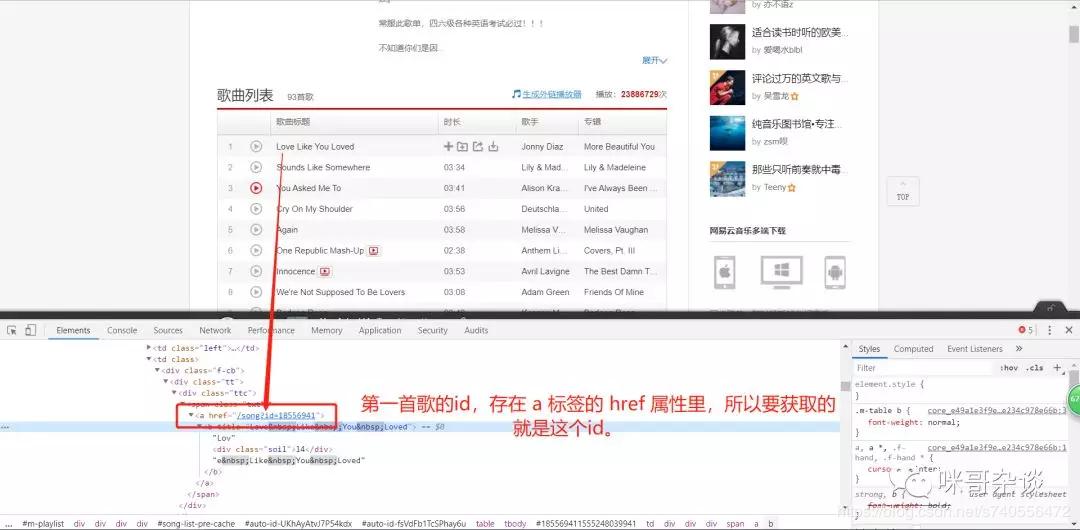Image resolution: width=1080 pixels, height=530 pixels.
Task: Open the Audits tab
Action: click(476, 330)
